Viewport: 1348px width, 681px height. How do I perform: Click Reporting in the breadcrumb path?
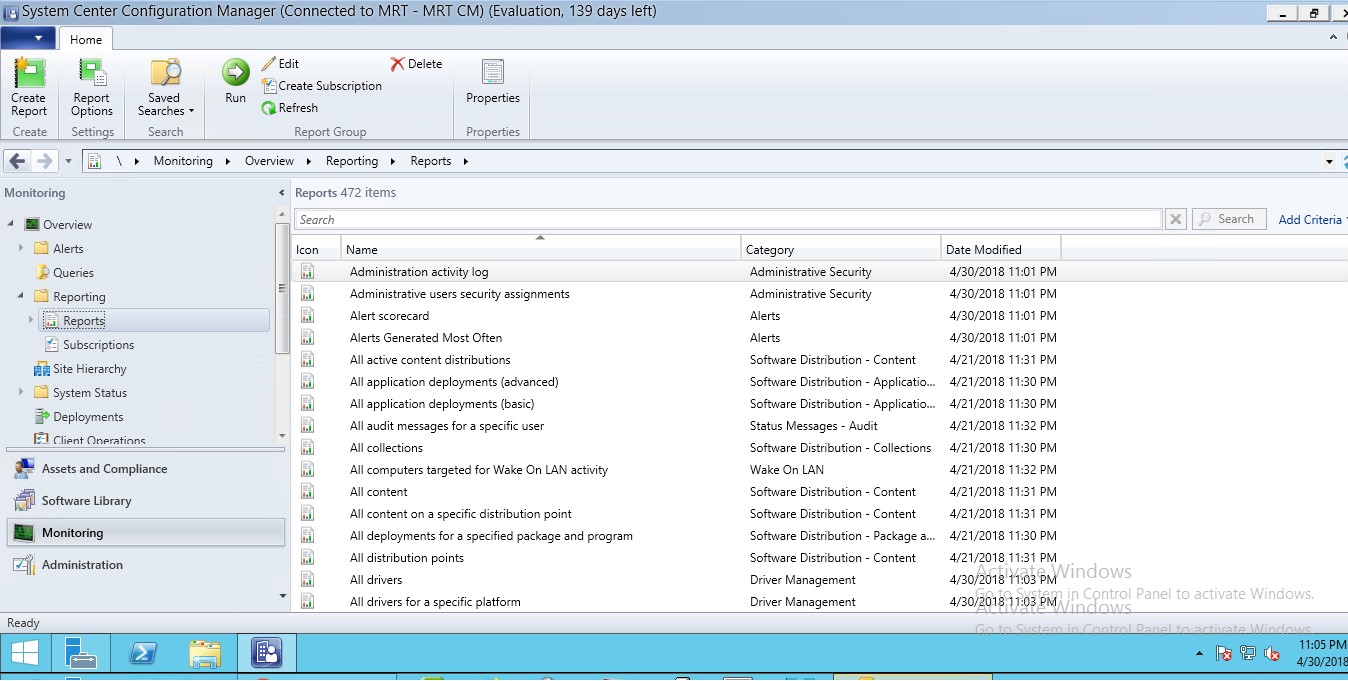pos(352,161)
